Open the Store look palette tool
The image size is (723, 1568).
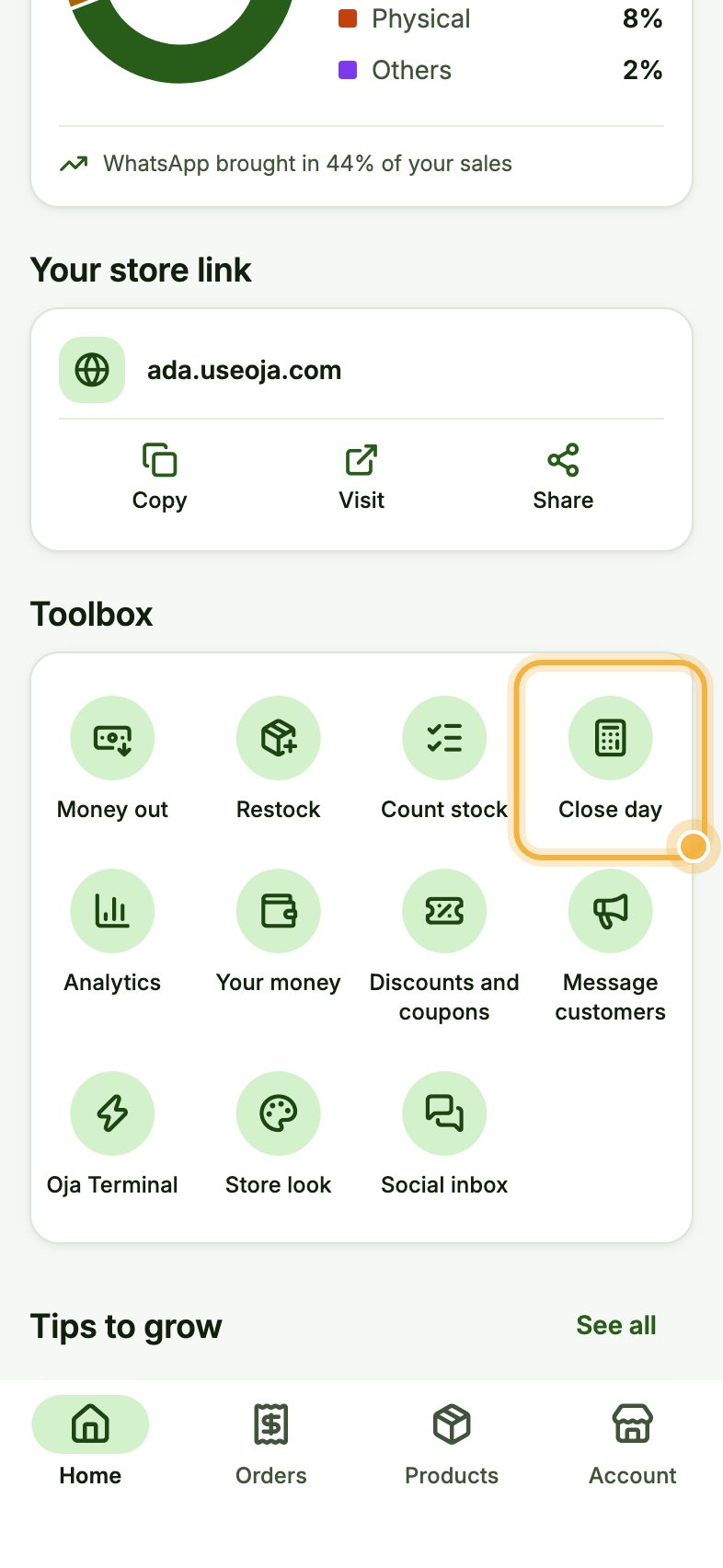pos(279,1135)
